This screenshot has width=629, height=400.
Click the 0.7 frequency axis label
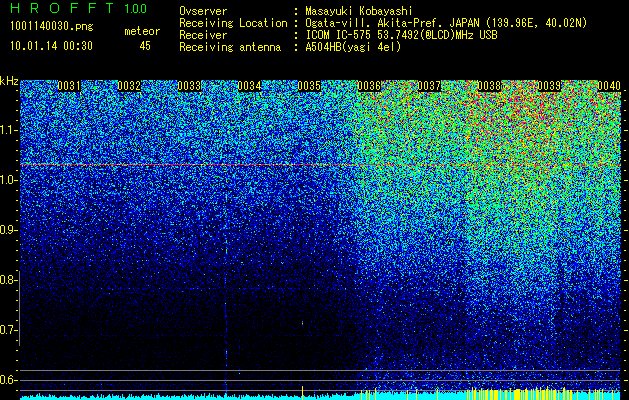(8, 330)
